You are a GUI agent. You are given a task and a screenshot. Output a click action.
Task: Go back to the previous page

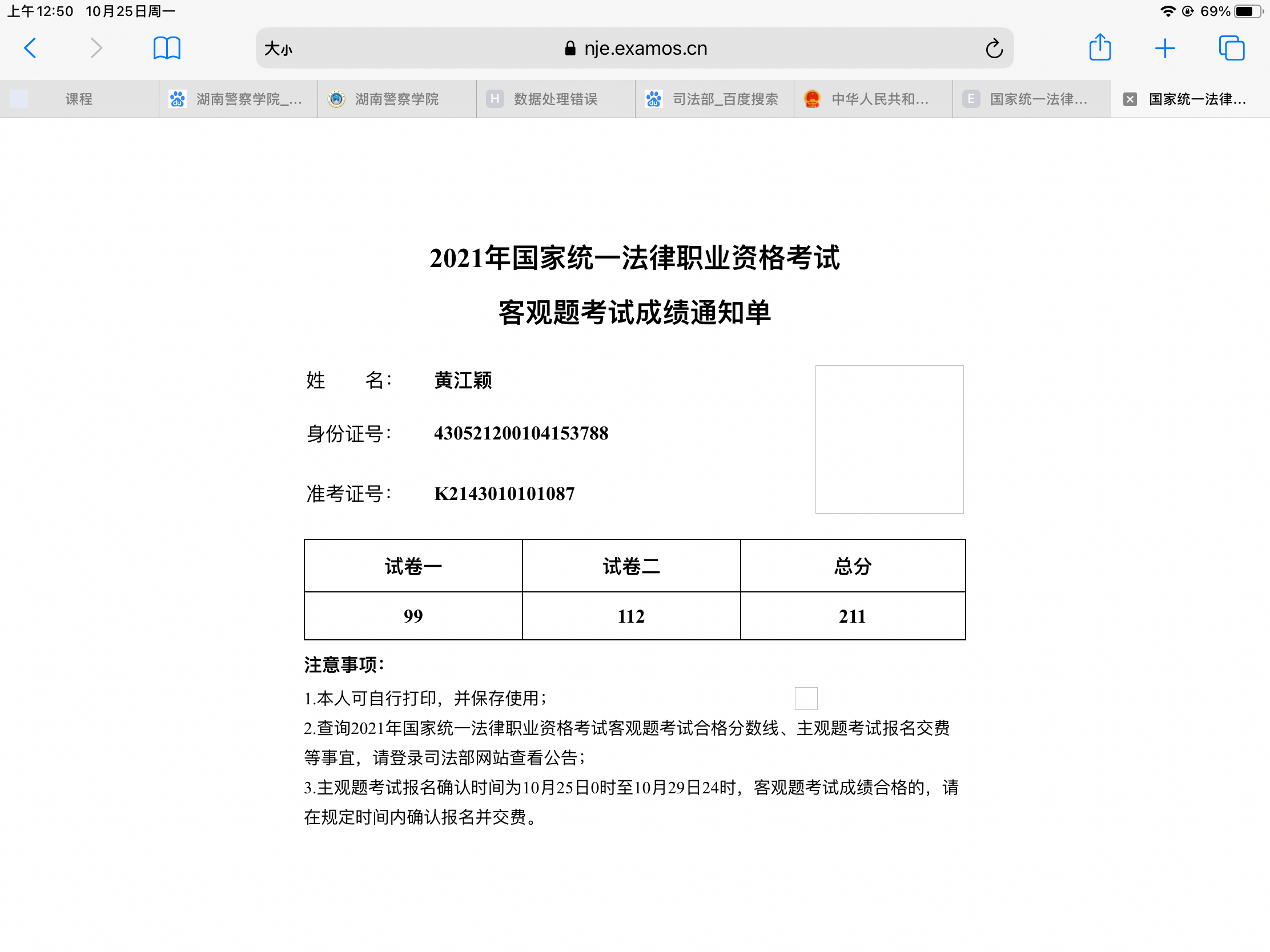30,48
